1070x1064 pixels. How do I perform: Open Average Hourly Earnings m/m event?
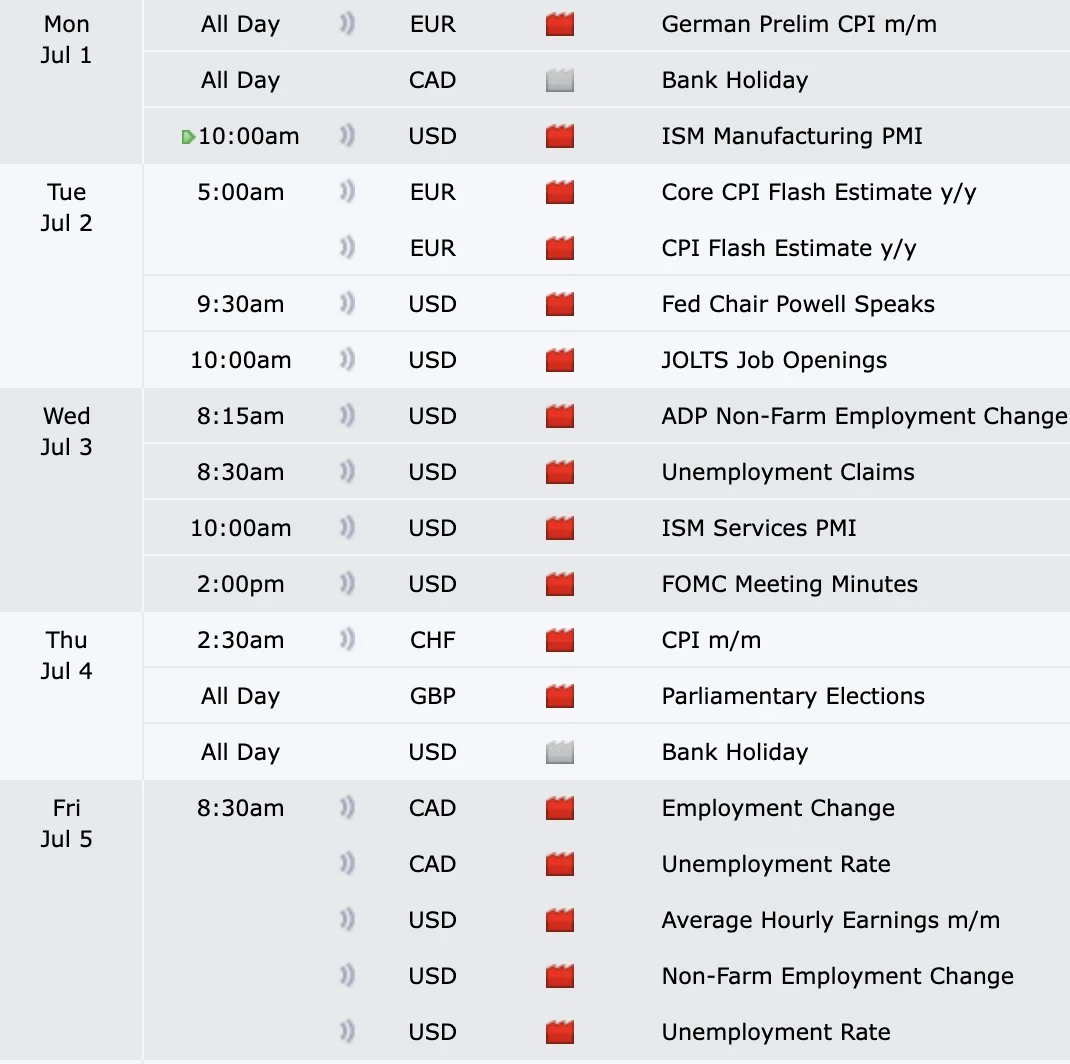tap(830, 920)
